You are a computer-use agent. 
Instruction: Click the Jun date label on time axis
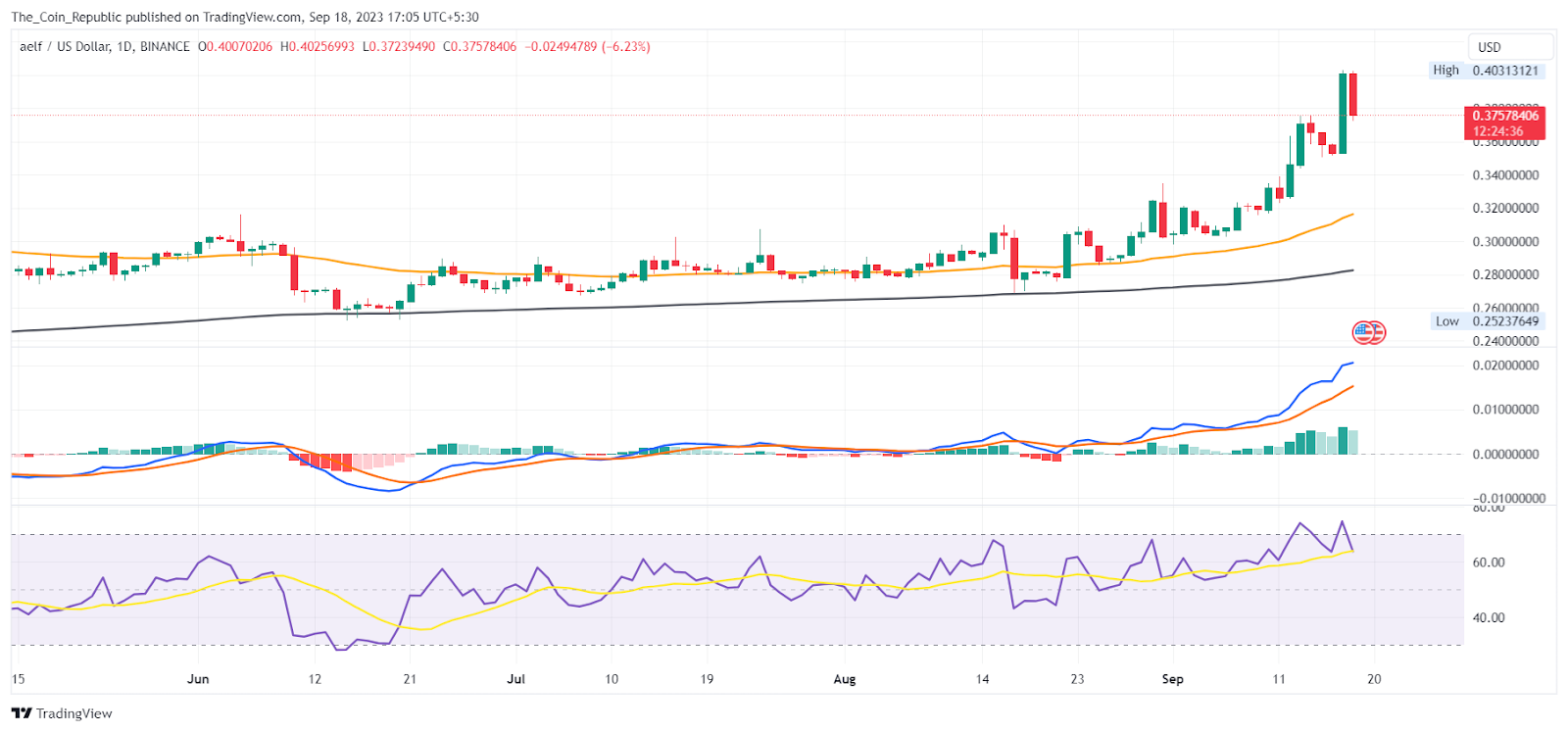[x=198, y=679]
